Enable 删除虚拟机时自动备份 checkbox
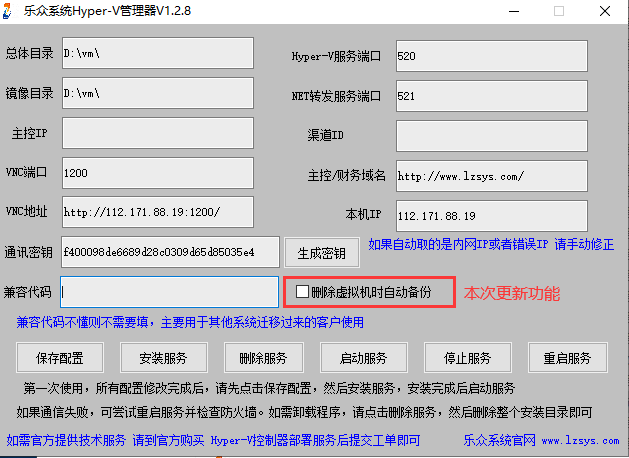This screenshot has height=458, width=629. [302, 292]
